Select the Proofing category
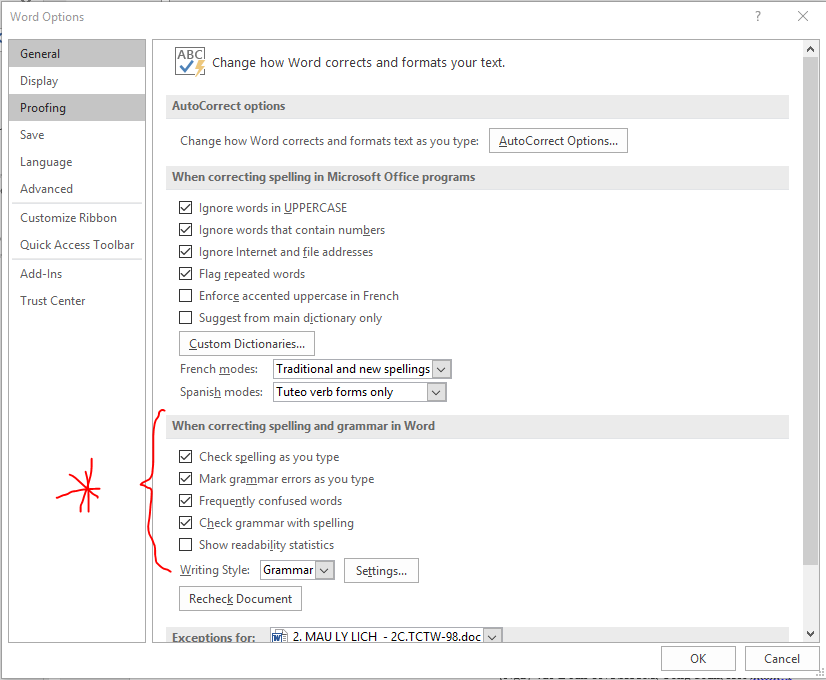 (x=77, y=107)
